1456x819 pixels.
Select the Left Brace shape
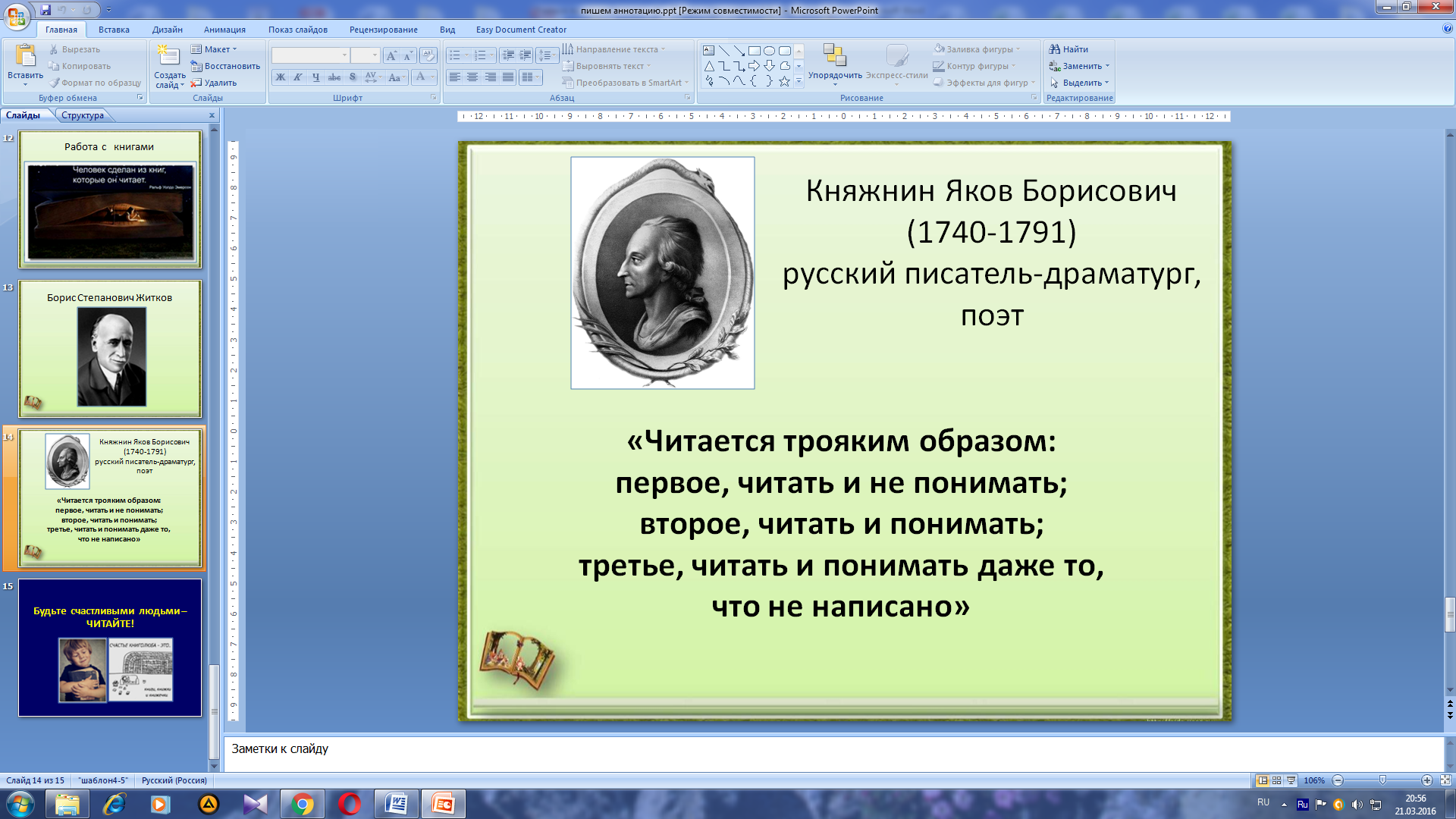coord(754,81)
